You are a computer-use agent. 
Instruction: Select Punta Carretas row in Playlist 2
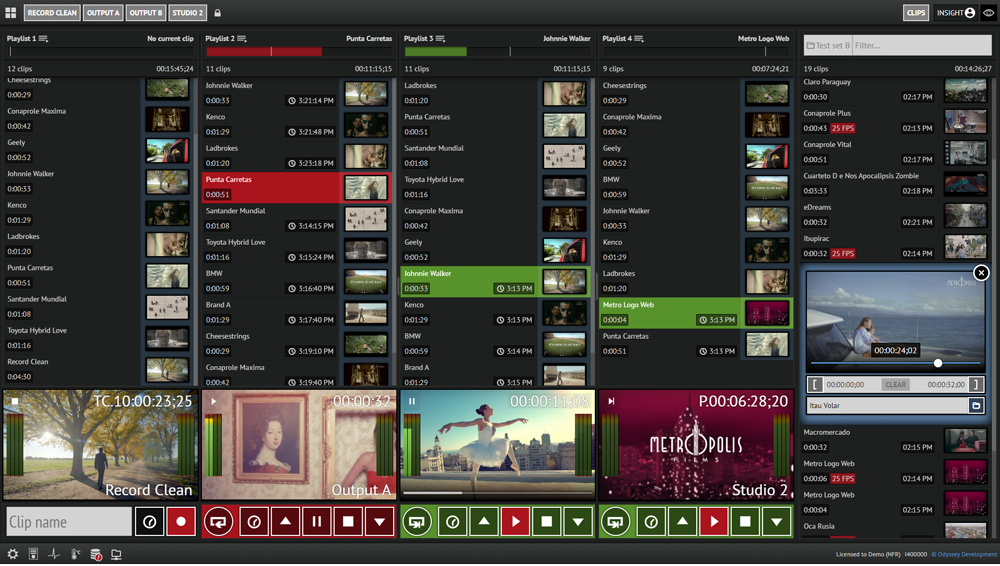297,188
